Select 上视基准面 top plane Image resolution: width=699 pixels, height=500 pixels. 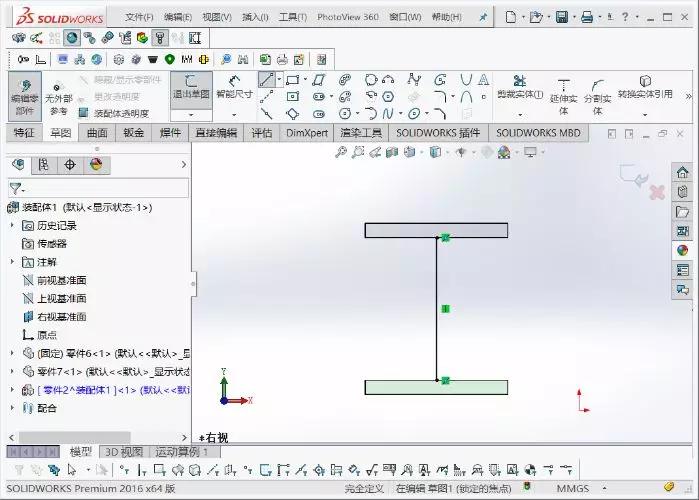54,299
